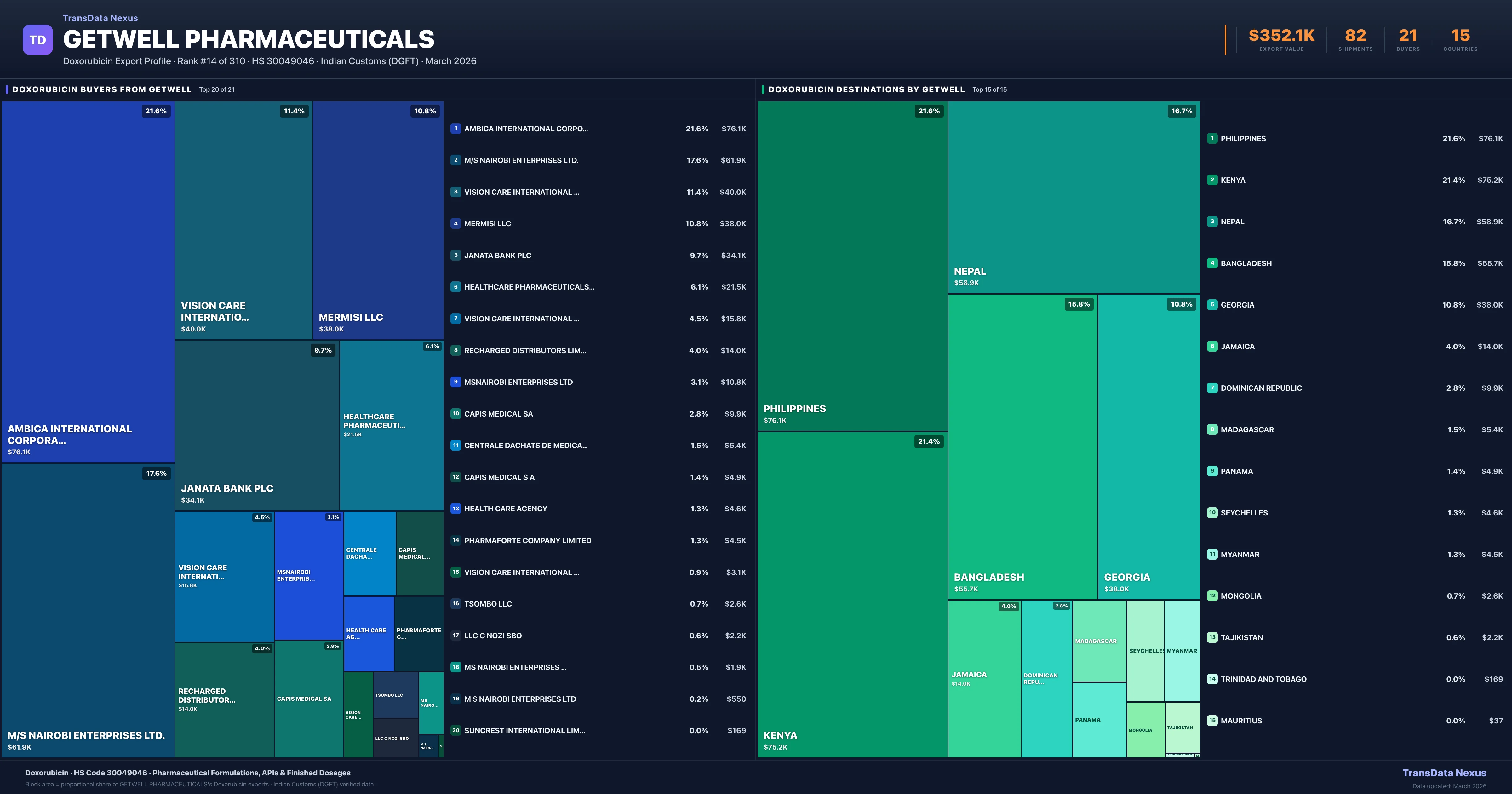Image resolution: width=1512 pixels, height=794 pixels.
Task: Click rank badge 1 beside Ambica International
Action: pos(455,129)
